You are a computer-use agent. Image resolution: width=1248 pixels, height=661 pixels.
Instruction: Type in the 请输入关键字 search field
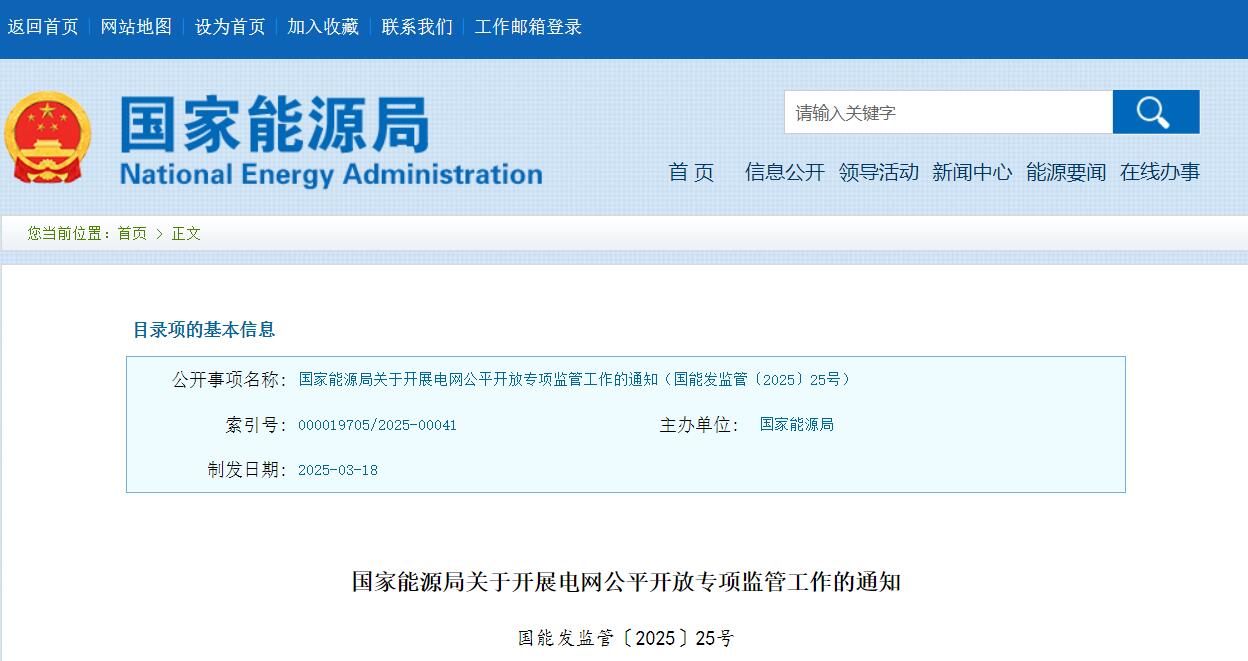947,112
